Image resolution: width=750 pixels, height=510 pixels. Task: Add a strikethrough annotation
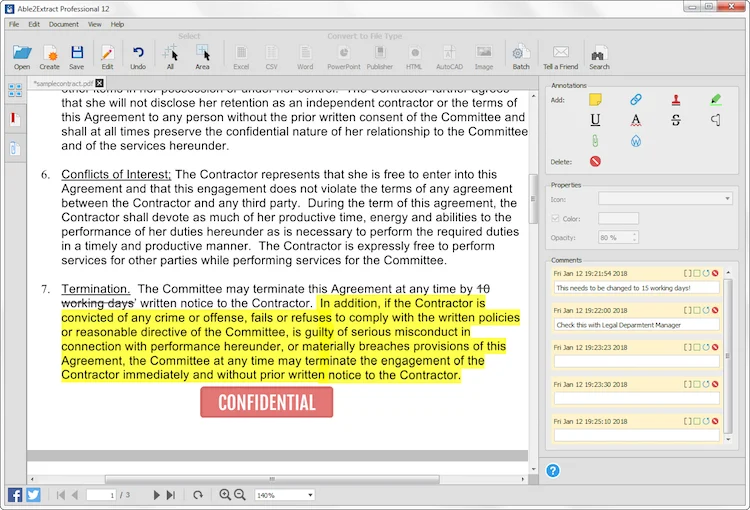pyautogui.click(x=676, y=120)
